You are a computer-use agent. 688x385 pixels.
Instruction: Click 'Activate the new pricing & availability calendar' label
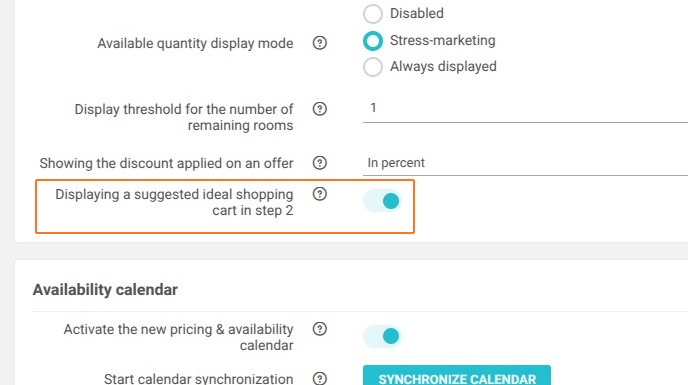coord(179,337)
